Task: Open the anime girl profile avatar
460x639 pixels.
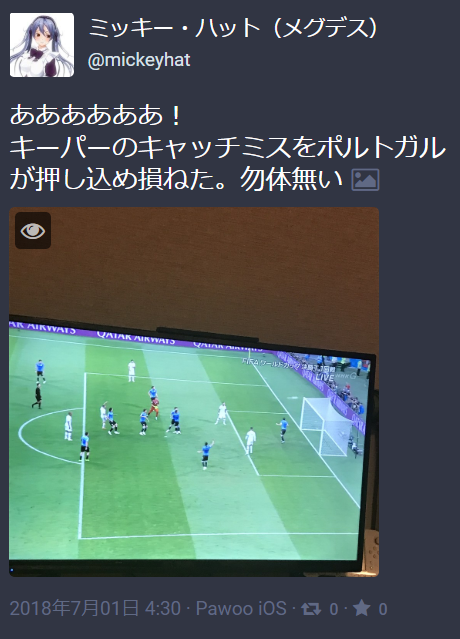Action: click(x=42, y=45)
